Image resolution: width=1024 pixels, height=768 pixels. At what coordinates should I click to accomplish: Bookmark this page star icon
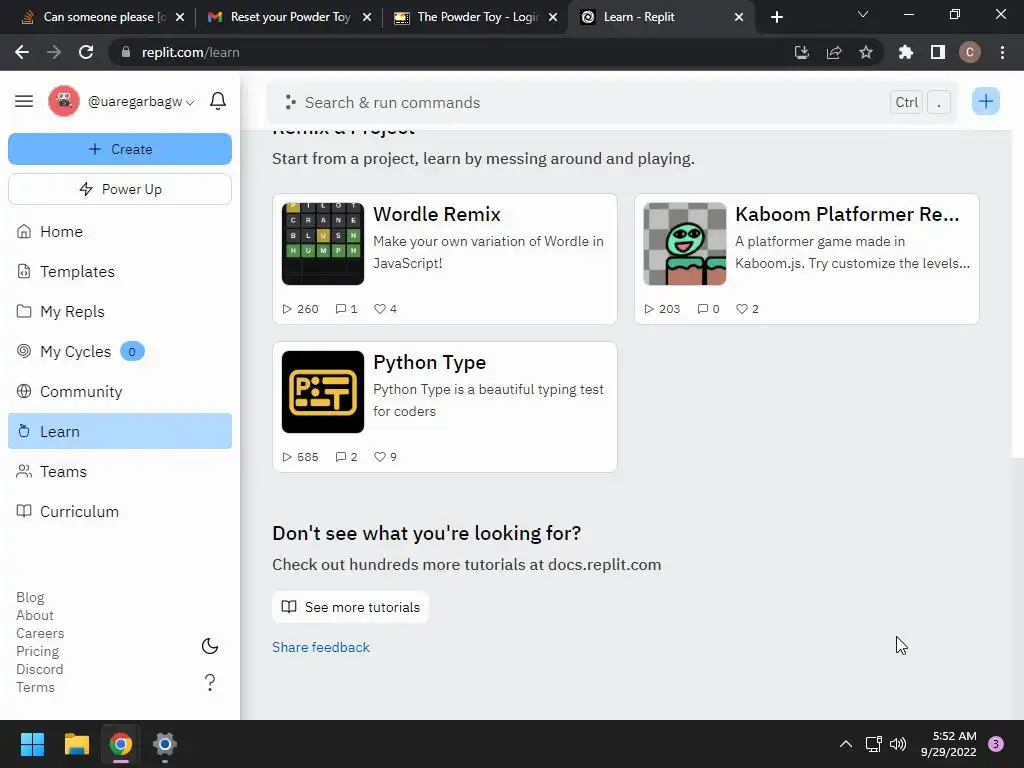point(866,52)
